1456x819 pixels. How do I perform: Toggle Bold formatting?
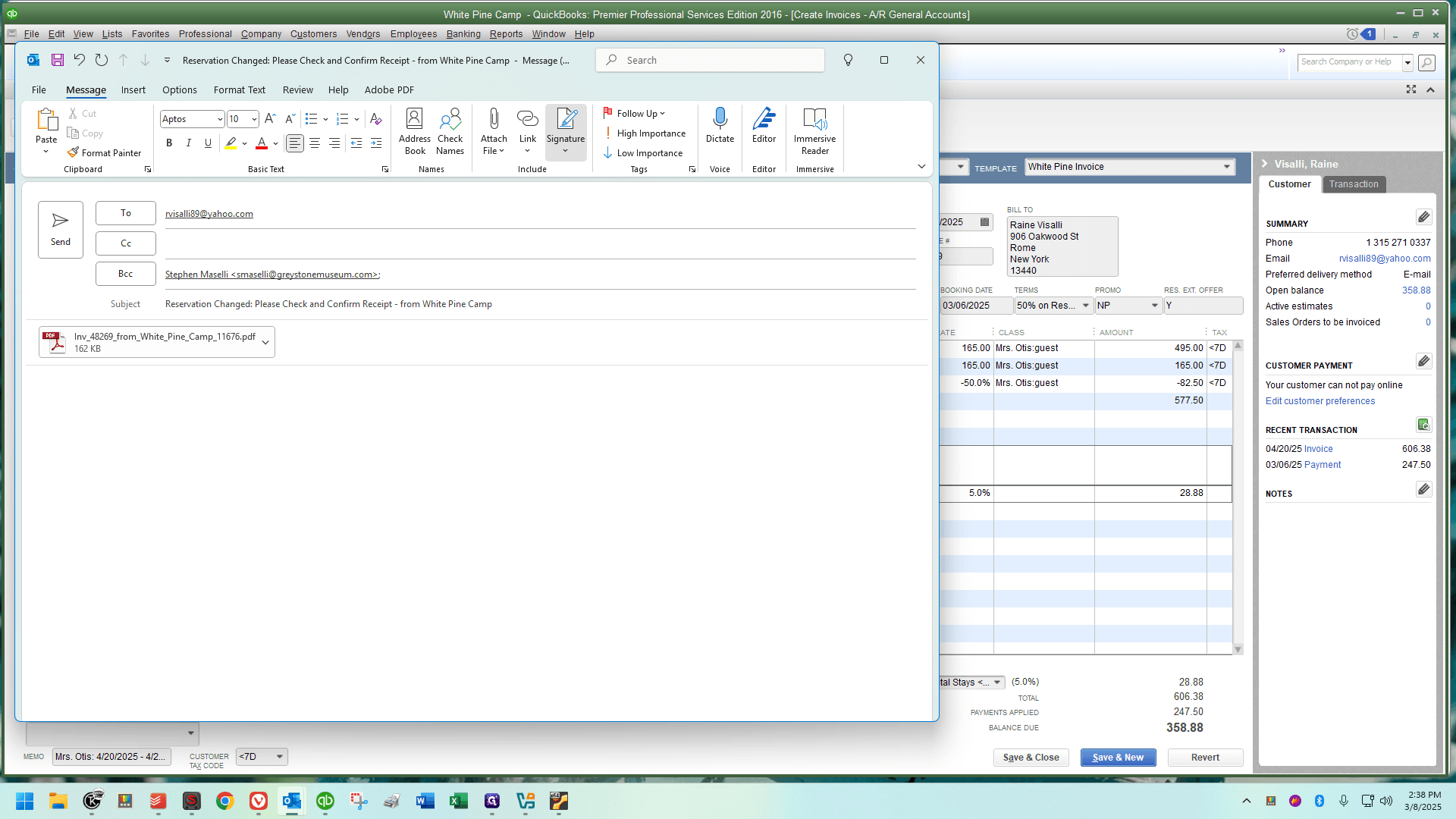(169, 143)
